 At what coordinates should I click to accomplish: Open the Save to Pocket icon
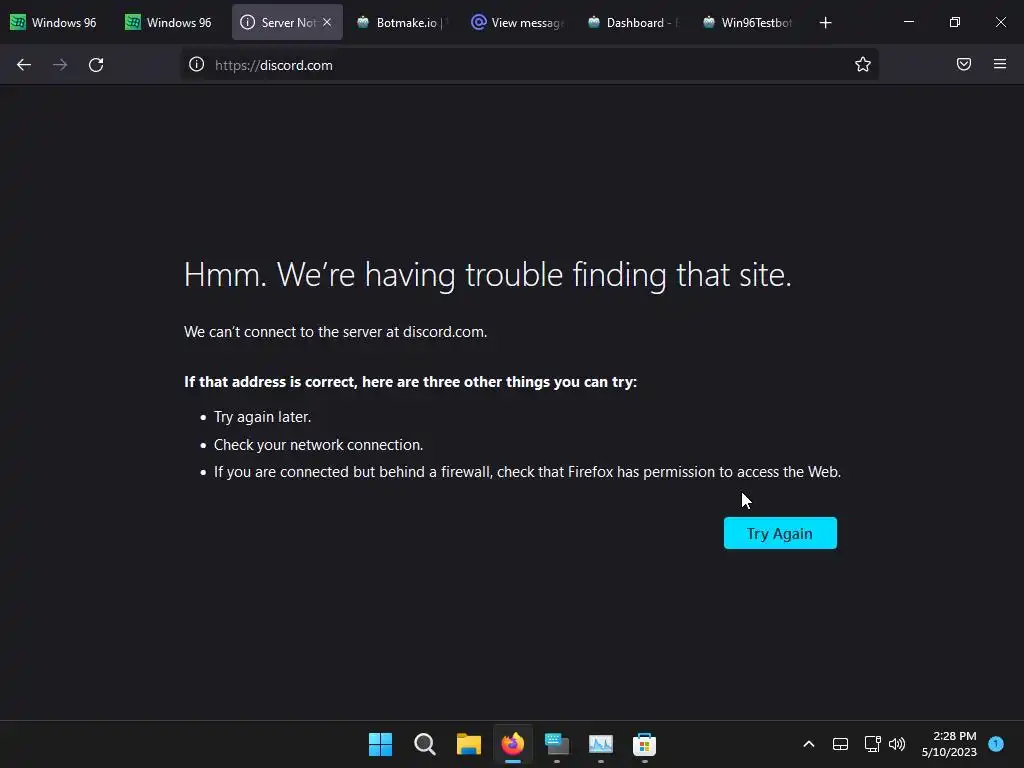coord(964,64)
